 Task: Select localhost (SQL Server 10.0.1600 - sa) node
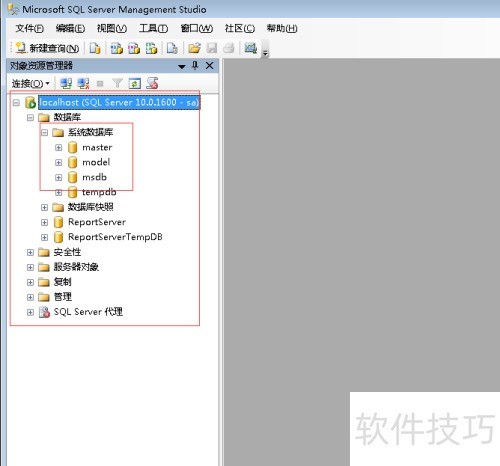click(119, 102)
